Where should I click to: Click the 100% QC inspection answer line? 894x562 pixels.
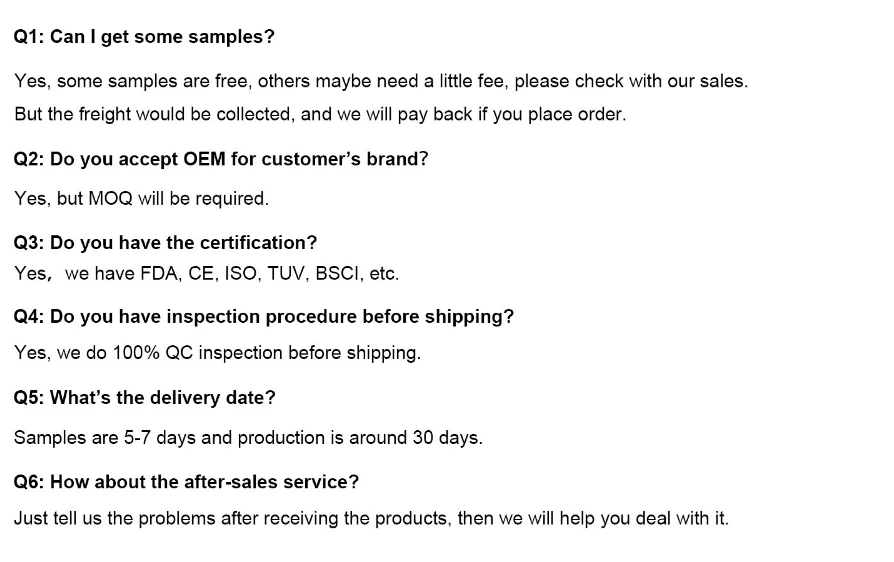(x=217, y=353)
